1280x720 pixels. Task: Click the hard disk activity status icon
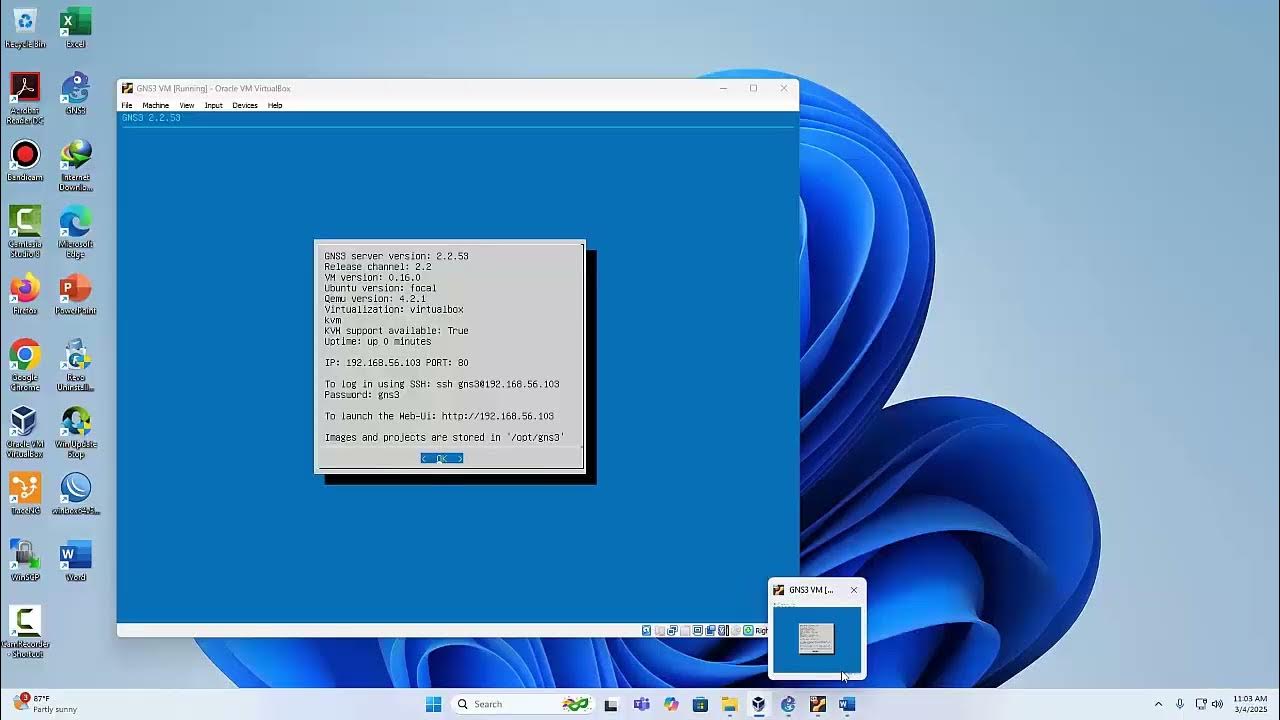click(x=646, y=630)
